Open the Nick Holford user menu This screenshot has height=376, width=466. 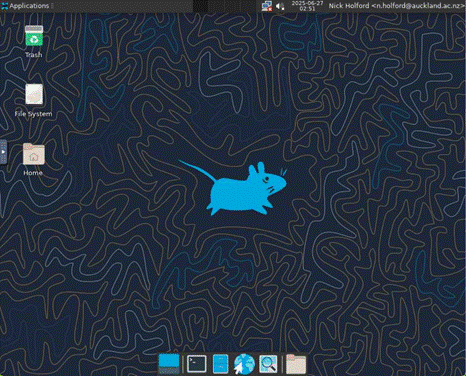[397, 6]
